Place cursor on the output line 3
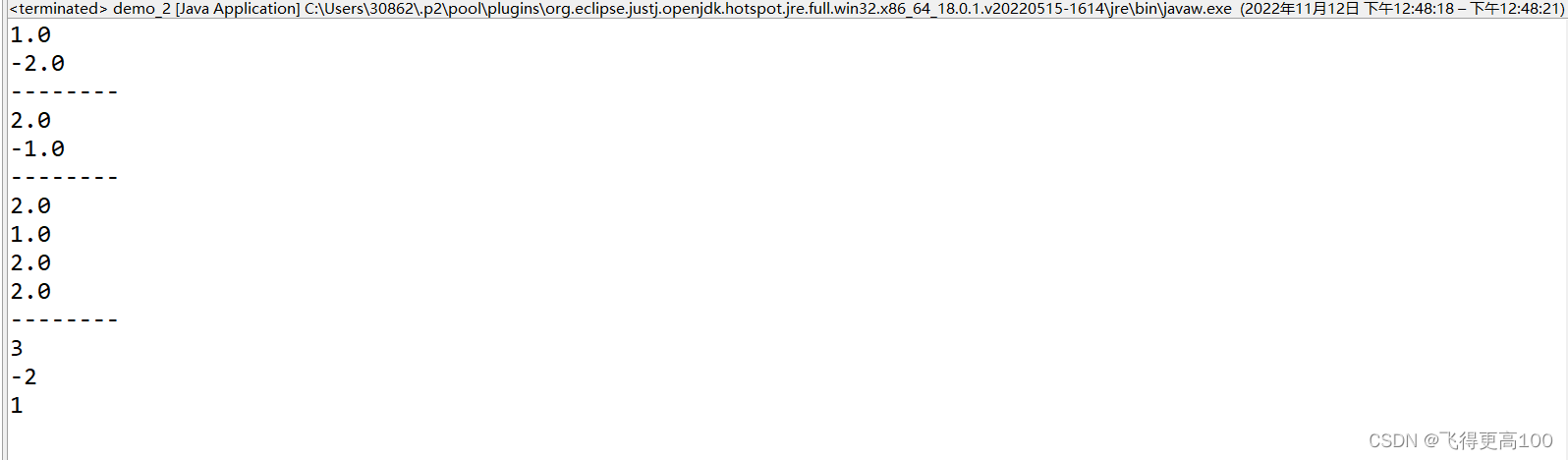This screenshot has height=460, width=1568. coord(17,348)
